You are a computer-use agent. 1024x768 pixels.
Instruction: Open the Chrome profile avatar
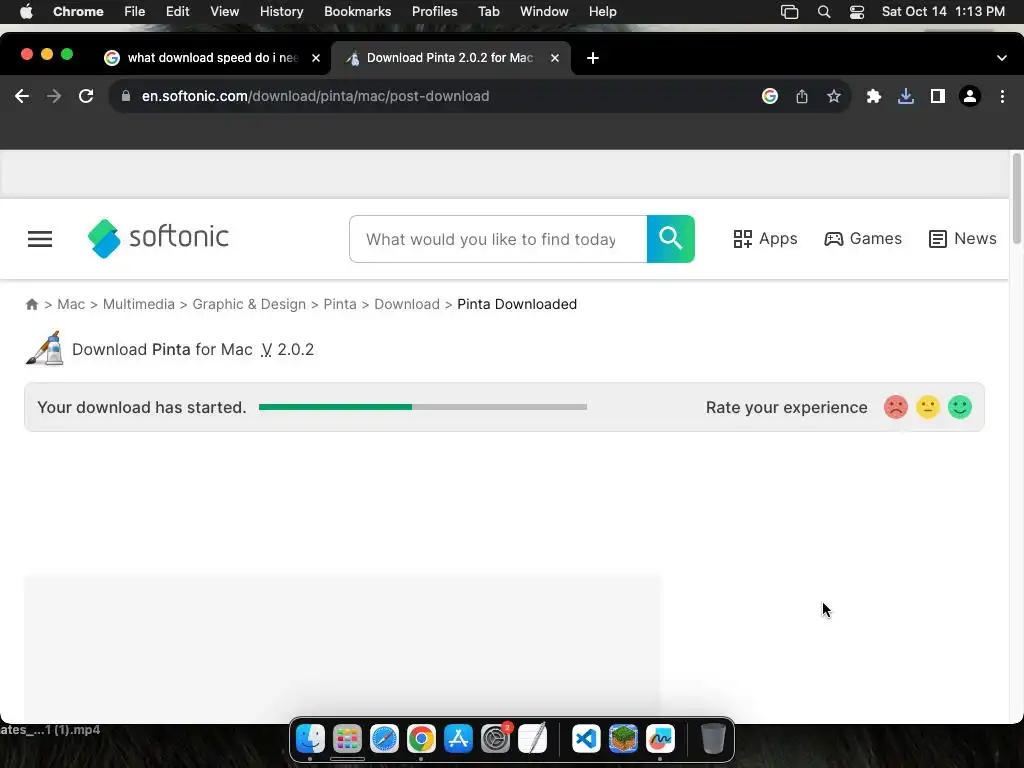click(x=970, y=96)
